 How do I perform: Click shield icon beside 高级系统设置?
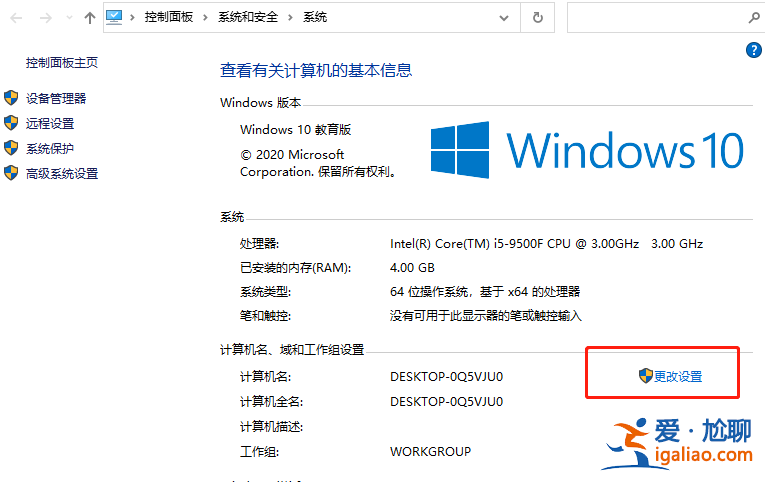point(11,173)
